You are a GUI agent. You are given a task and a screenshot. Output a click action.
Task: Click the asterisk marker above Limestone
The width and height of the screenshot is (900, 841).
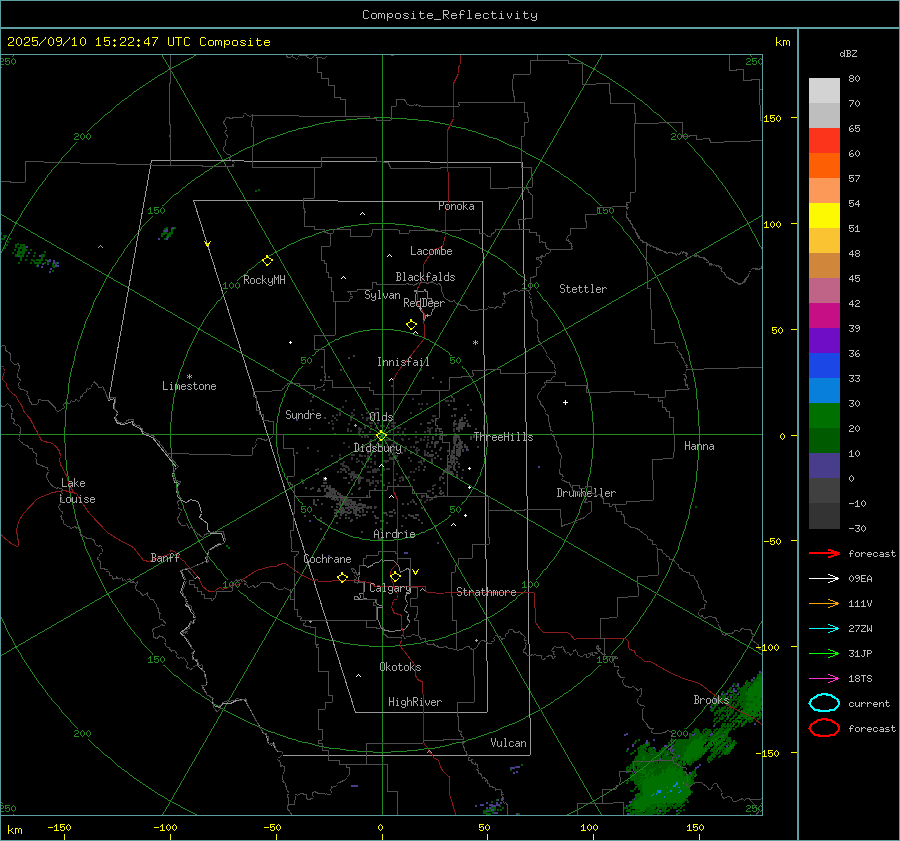pyautogui.click(x=189, y=377)
